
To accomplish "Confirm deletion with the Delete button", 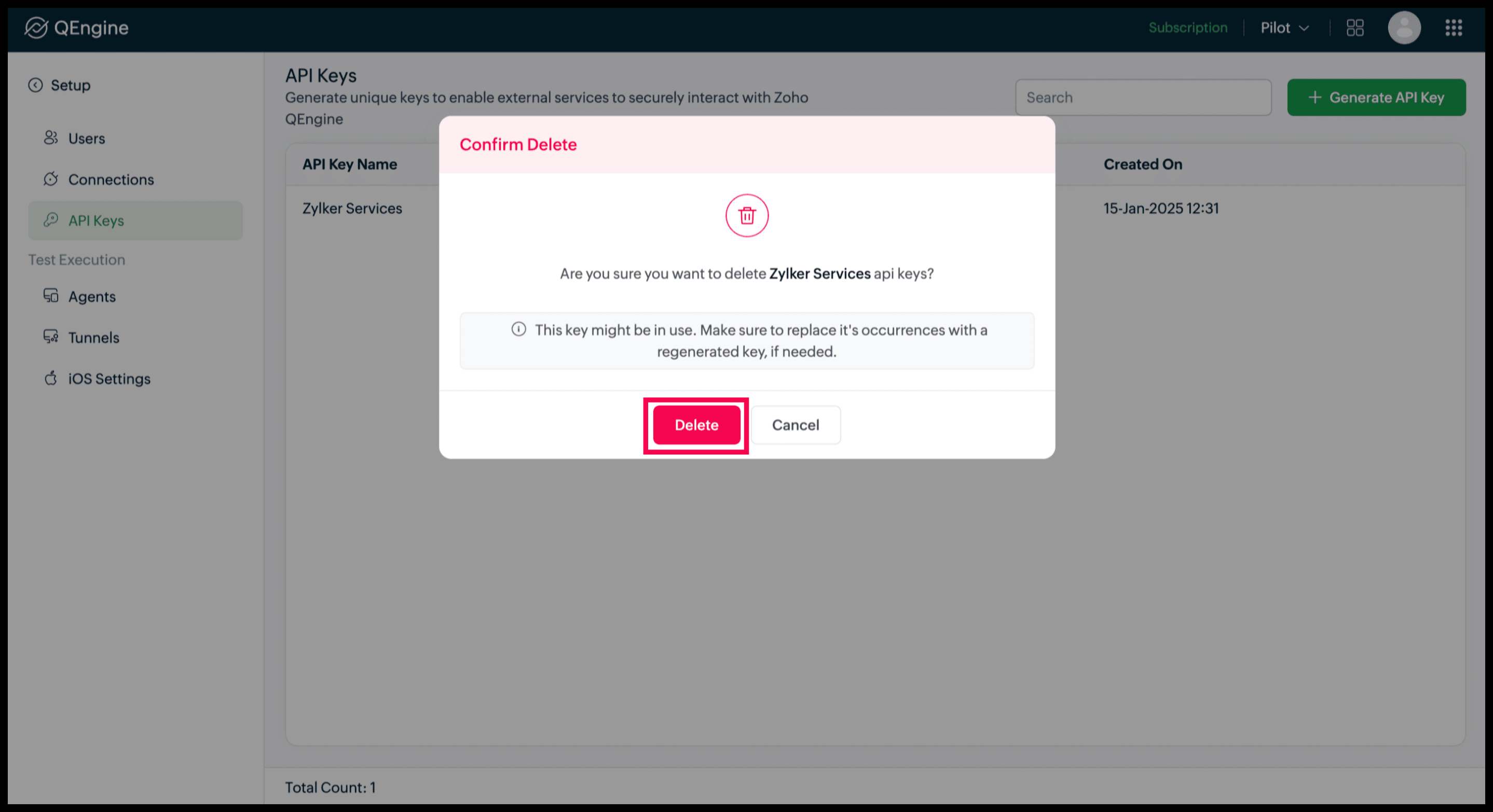I will 696,425.
